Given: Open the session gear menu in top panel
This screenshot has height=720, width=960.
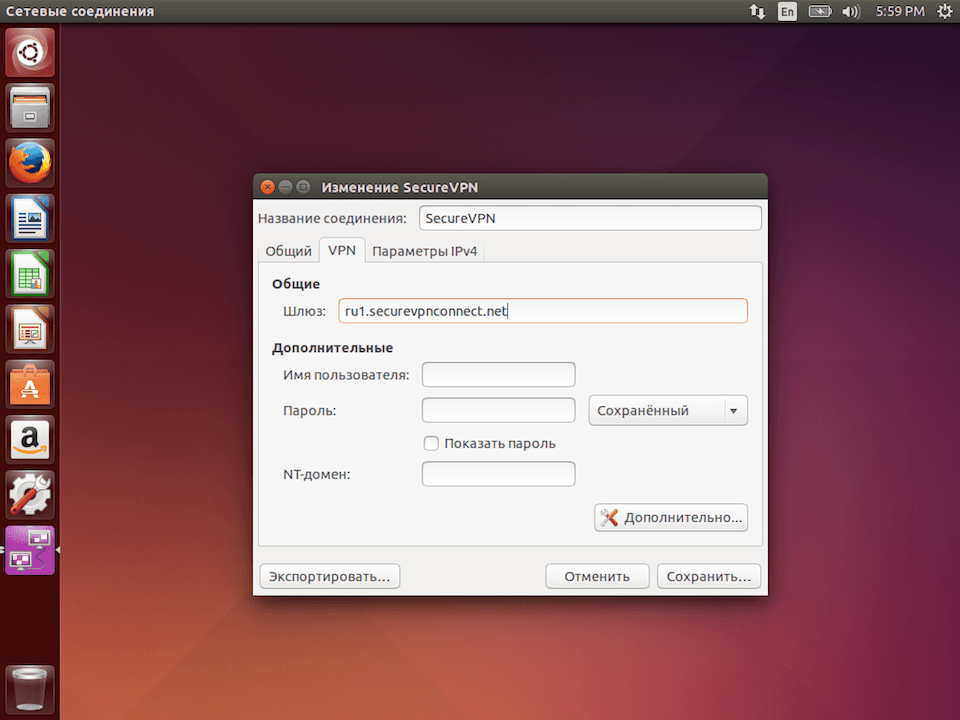Looking at the screenshot, I should (944, 11).
